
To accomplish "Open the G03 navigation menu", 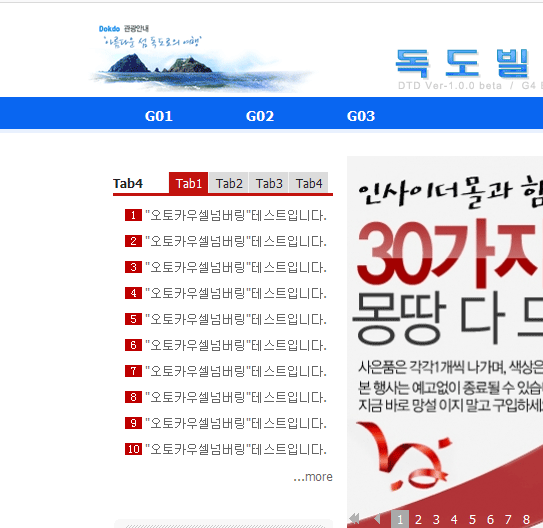I will click(x=361, y=116).
